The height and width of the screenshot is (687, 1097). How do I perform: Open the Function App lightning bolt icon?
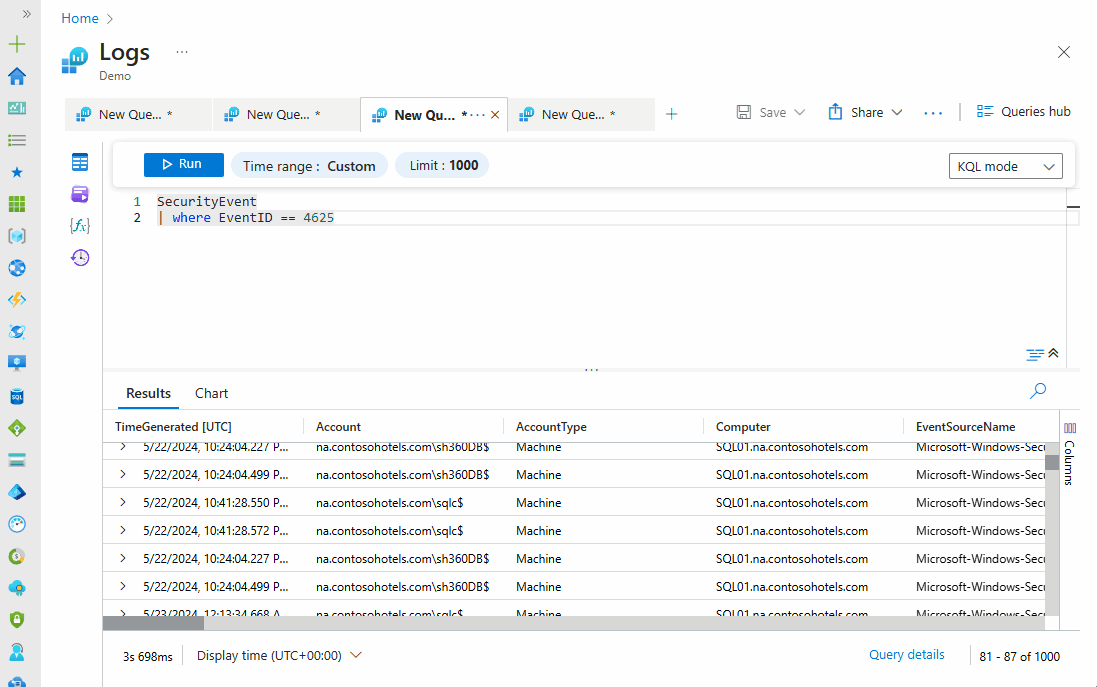pos(17,299)
